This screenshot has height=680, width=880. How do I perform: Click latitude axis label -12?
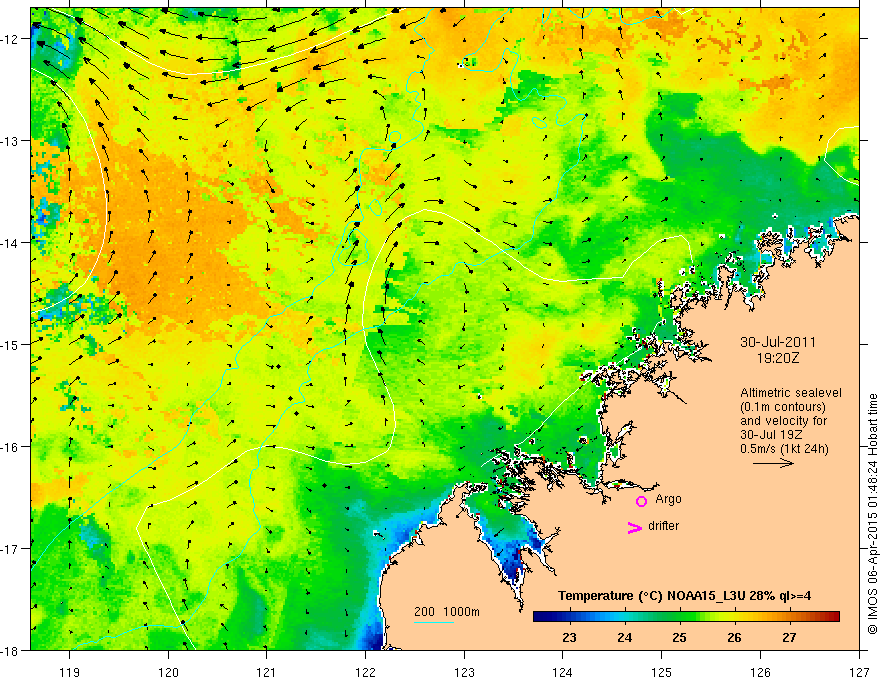point(11,39)
